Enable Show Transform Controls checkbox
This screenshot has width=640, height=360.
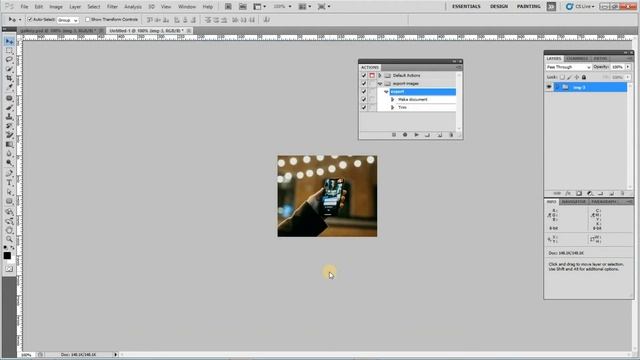point(87,20)
